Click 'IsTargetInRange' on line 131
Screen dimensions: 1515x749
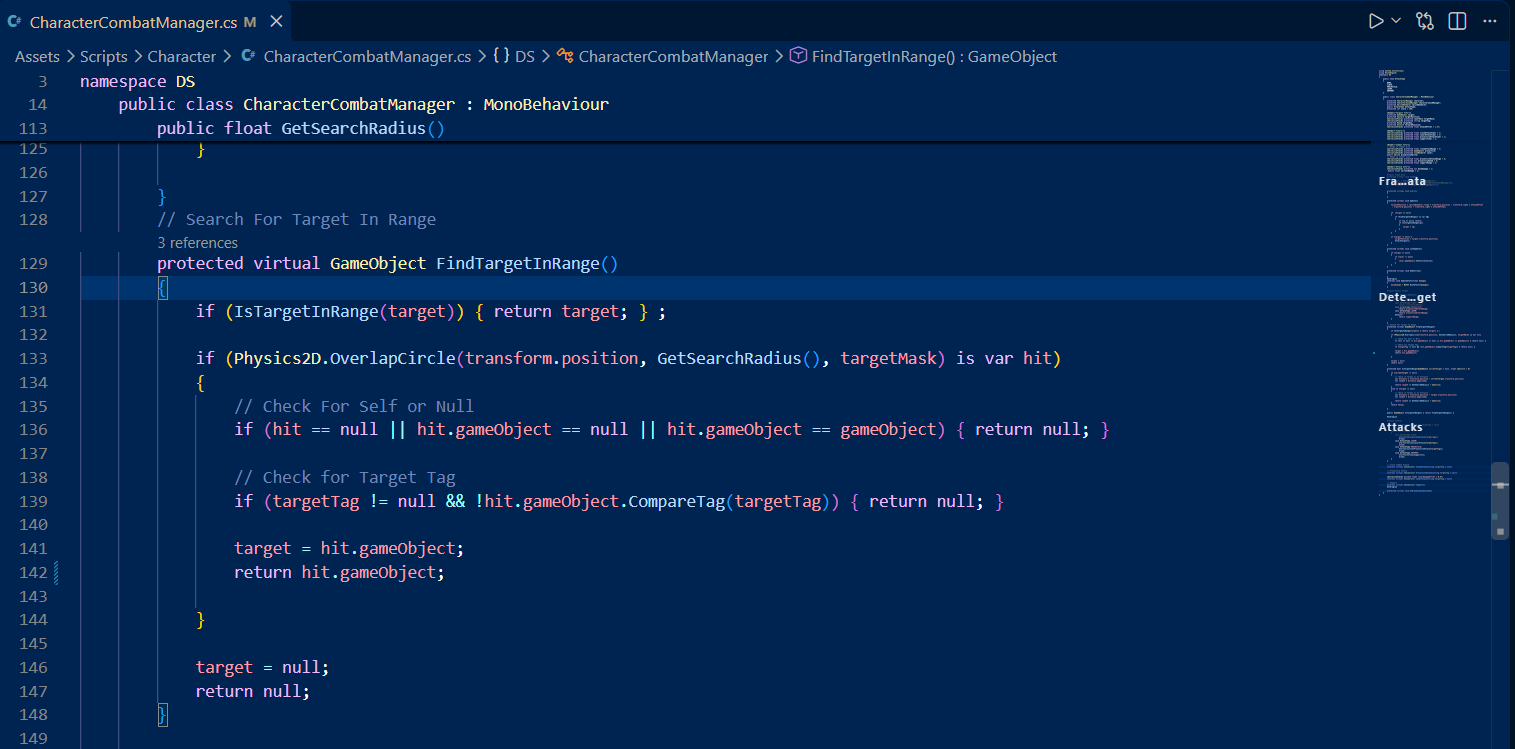[306, 311]
